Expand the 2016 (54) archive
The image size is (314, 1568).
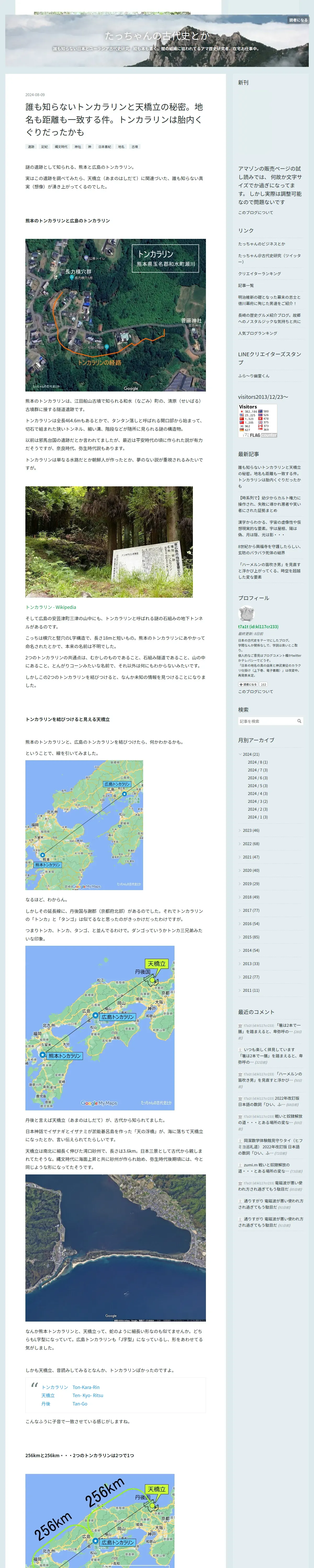click(x=240, y=924)
